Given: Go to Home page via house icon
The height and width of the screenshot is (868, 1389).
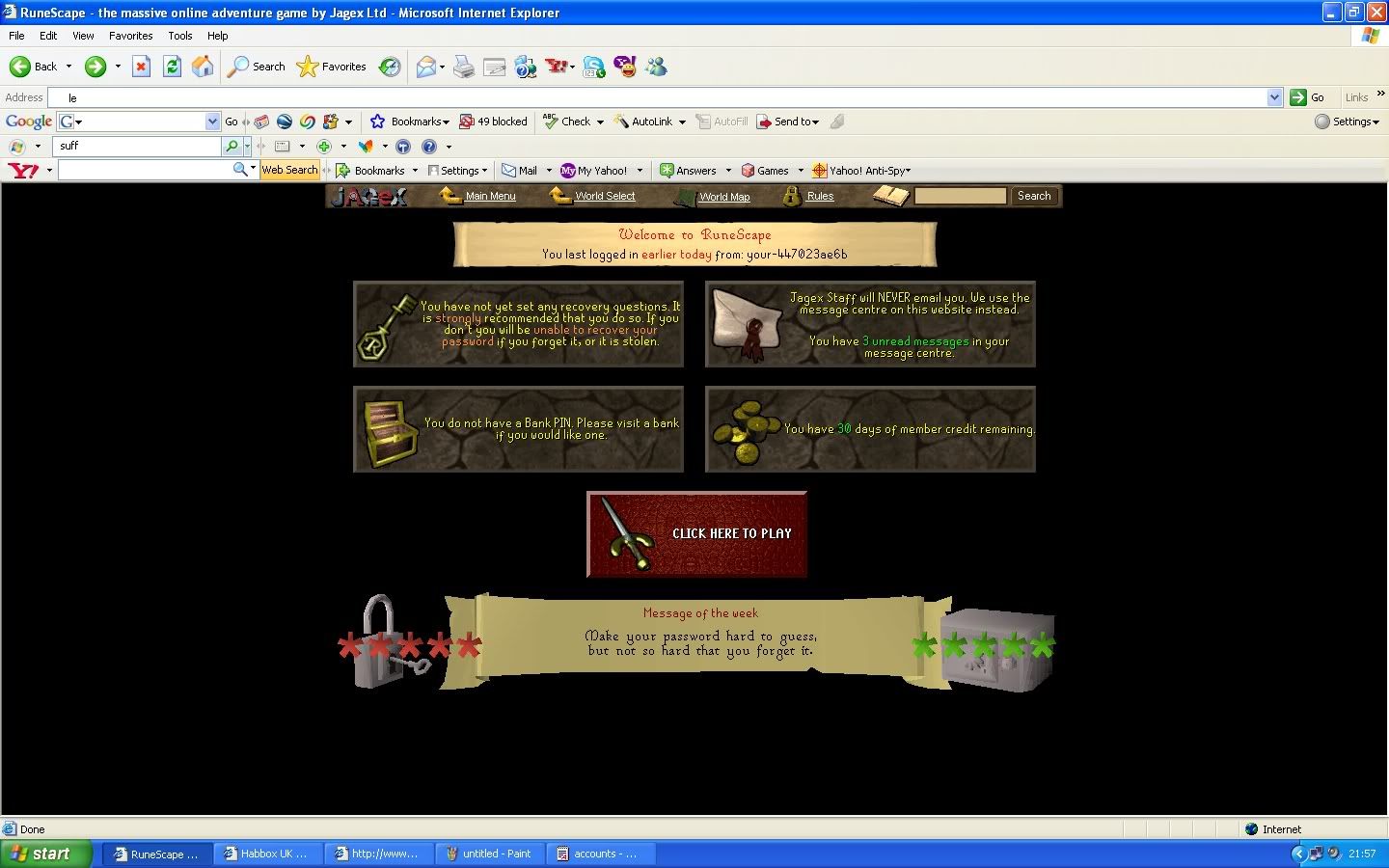Looking at the screenshot, I should [x=203, y=67].
